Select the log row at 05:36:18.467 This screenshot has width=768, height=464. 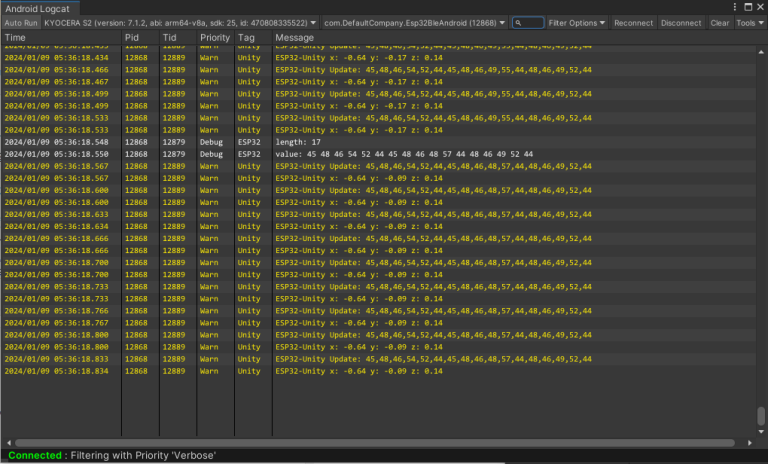coord(378,82)
